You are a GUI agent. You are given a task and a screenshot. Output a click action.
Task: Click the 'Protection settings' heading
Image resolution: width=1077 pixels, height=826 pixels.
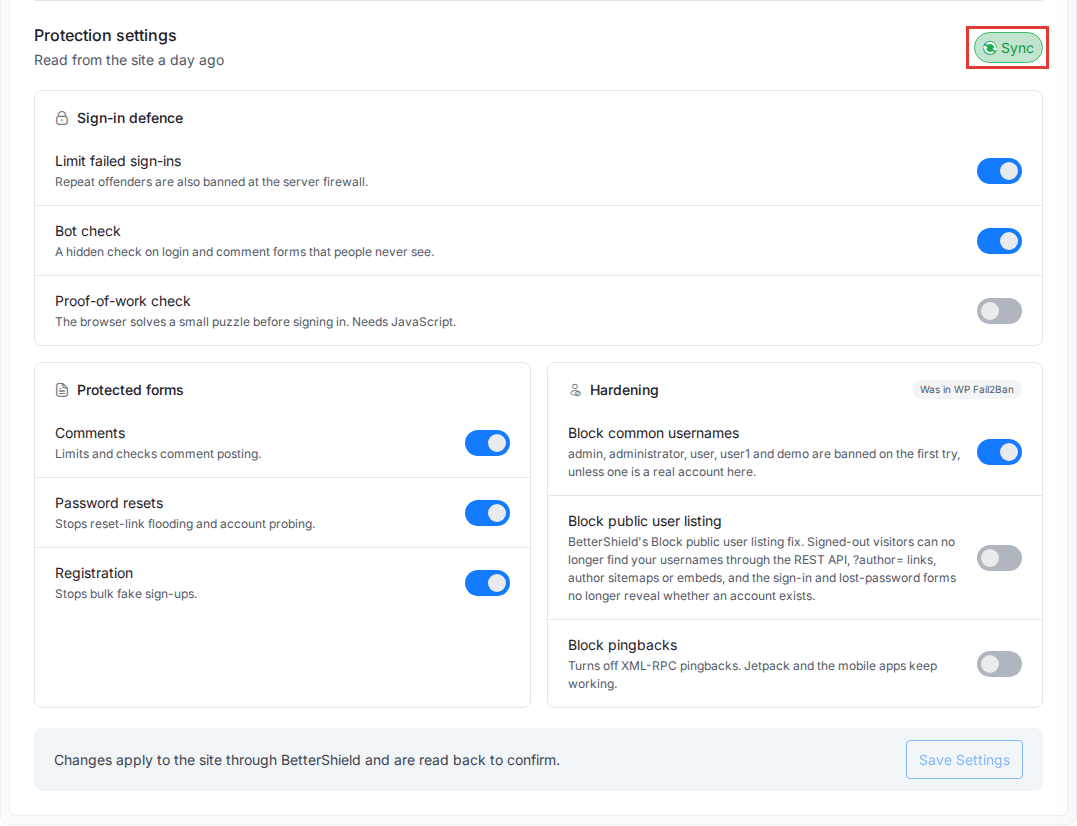pyautogui.click(x=105, y=35)
